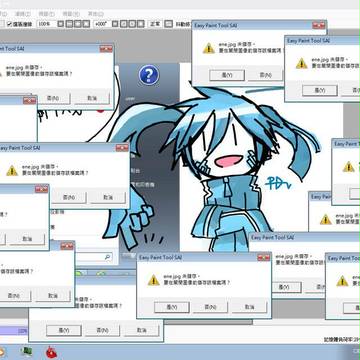Click the reset rotation button before 正常

141,24
